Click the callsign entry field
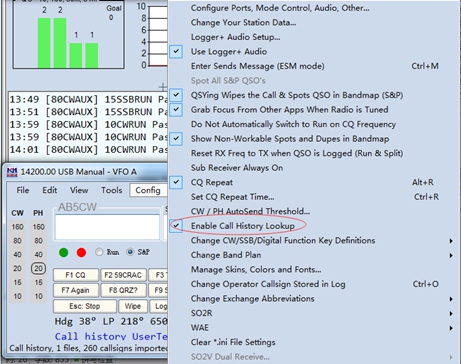Image resolution: width=461 pixels, height=364 pixels. pos(107,227)
